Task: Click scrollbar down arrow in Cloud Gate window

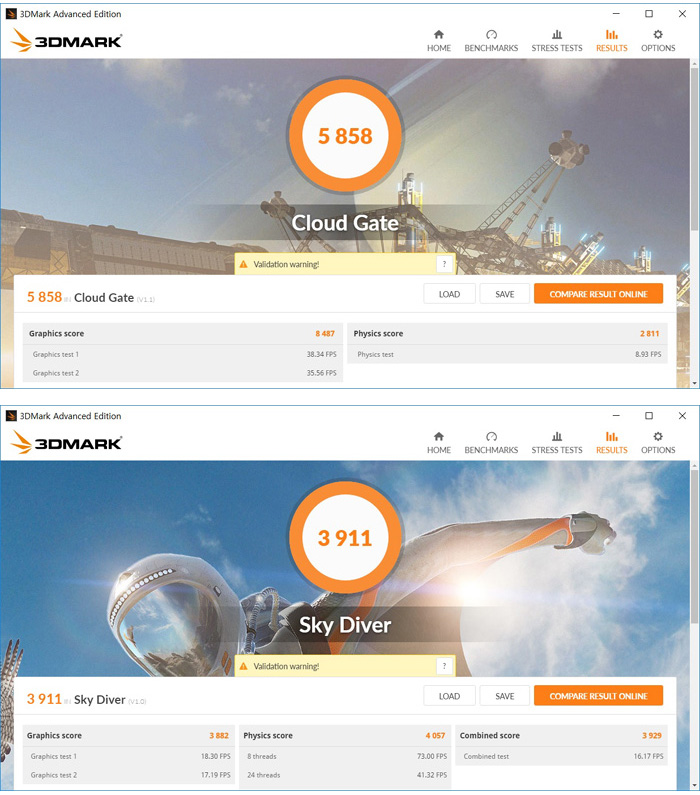Action: (694, 384)
